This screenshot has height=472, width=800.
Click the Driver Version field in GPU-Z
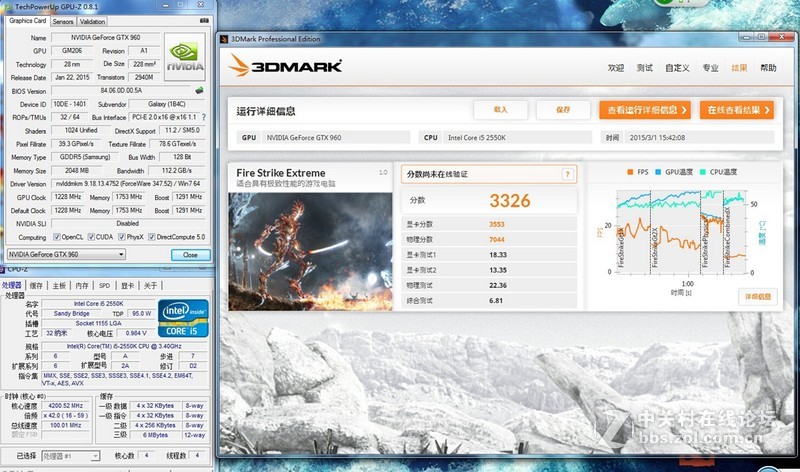click(x=128, y=184)
